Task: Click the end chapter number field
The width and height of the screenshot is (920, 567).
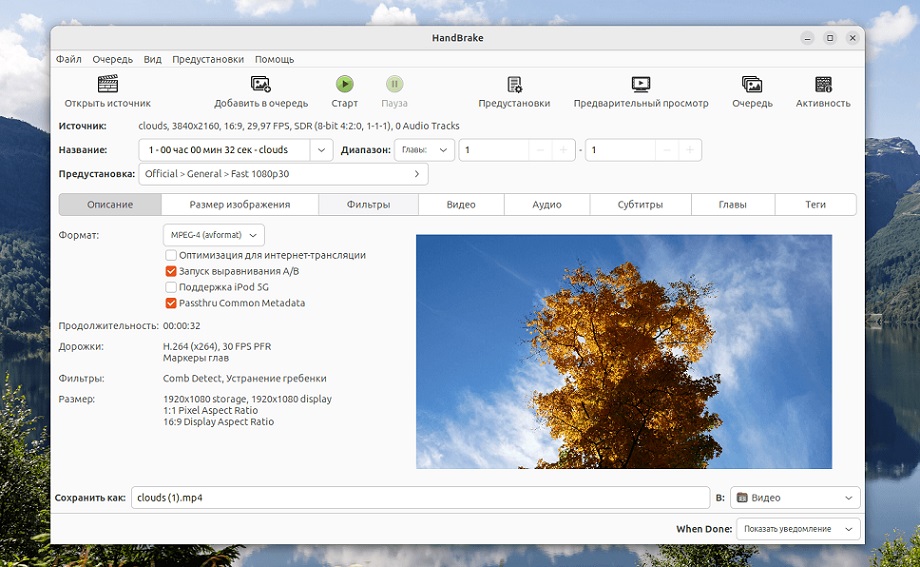Action: (620, 150)
